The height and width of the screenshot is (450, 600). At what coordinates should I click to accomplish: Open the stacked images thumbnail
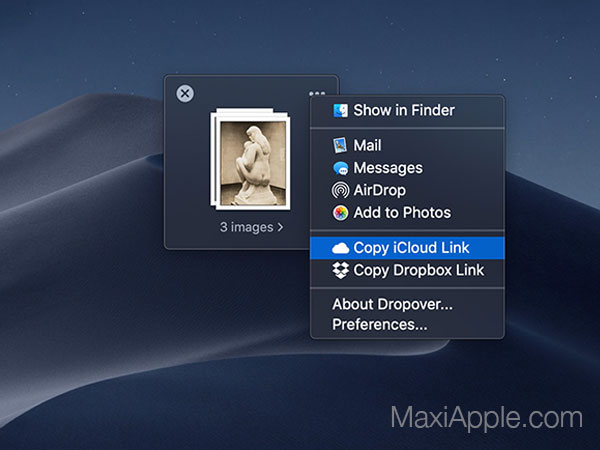point(250,159)
